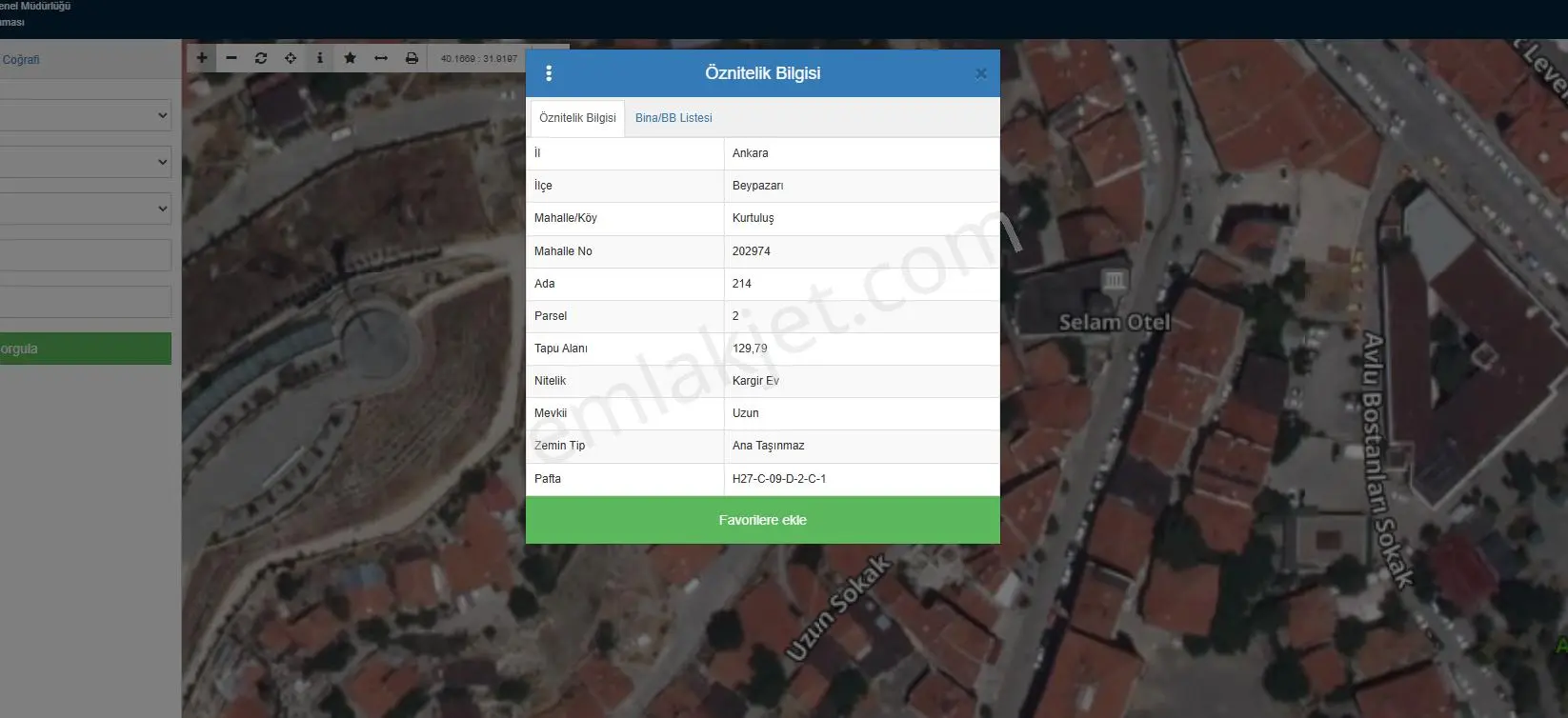1568x718 pixels.
Task: Click the Nitelik label cell
Action: [x=625, y=381]
